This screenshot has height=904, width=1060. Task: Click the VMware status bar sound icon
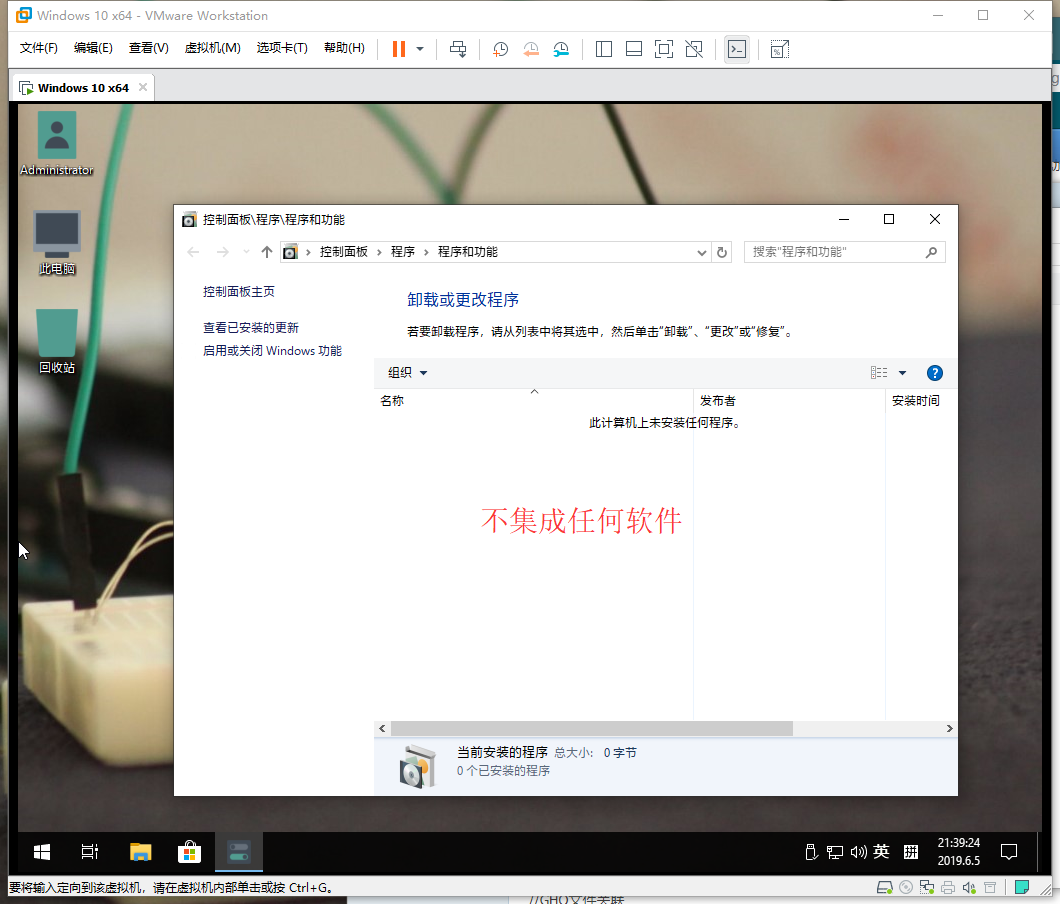[x=969, y=888]
